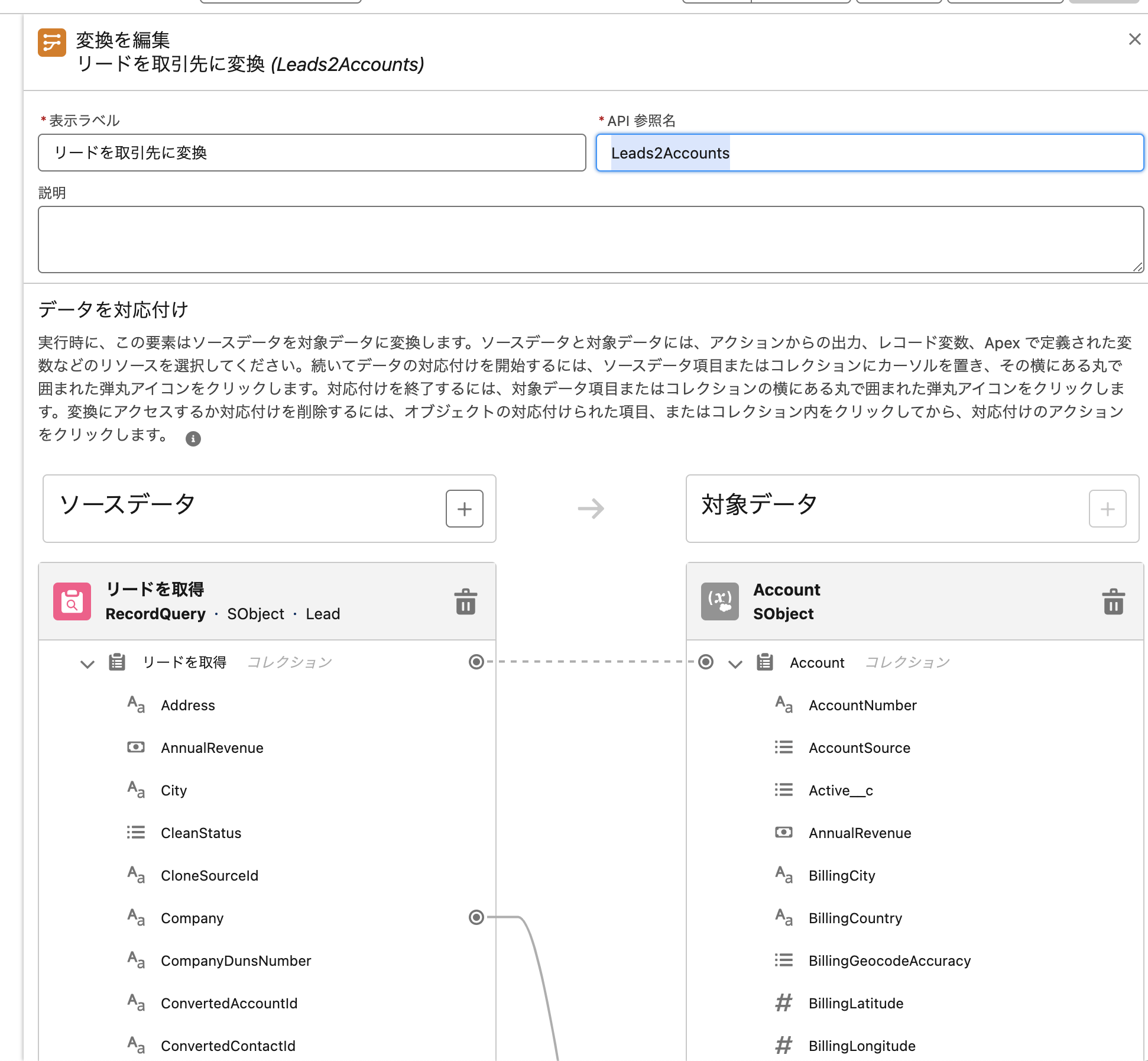Click the picklist icon next to Active__c
Image resolution: width=1148 pixels, height=1061 pixels.
coord(783,790)
